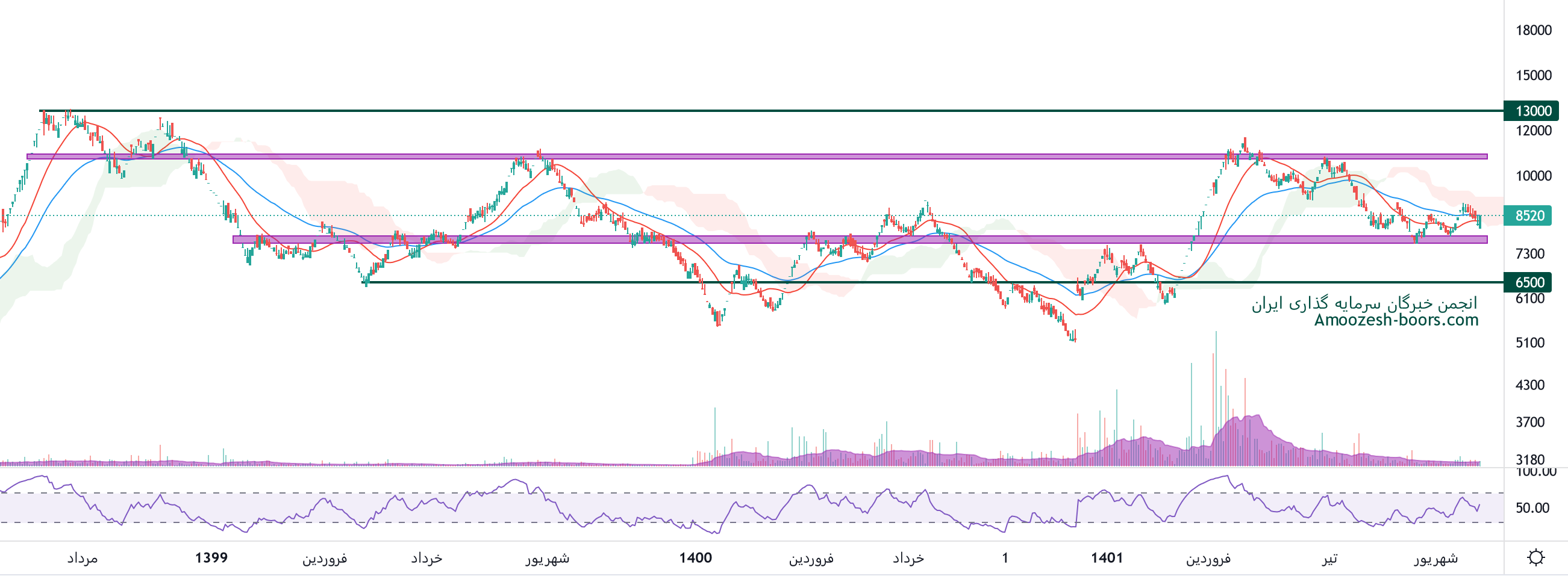Click the 13000 price line label
This screenshot has height=576, width=1568.
pyautogui.click(x=1530, y=111)
